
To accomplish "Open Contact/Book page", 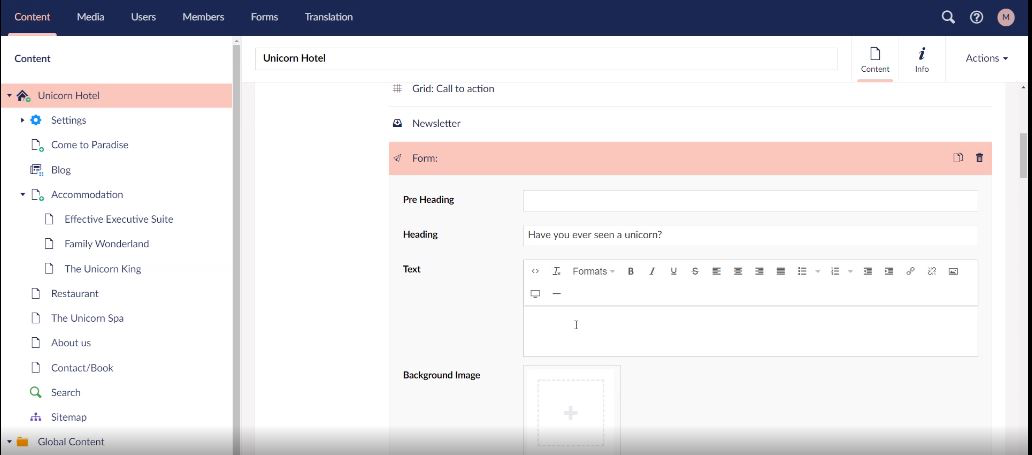I will [x=82, y=368].
